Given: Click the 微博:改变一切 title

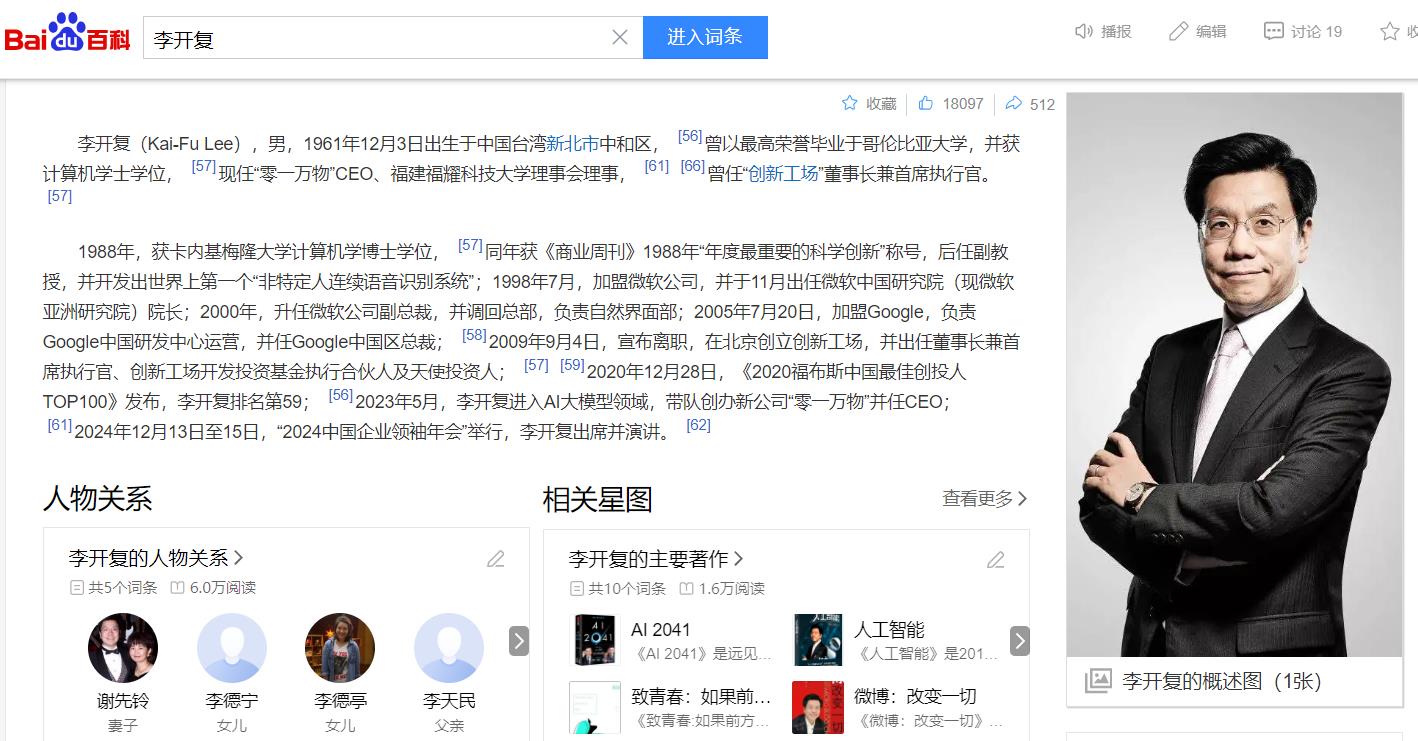Looking at the screenshot, I should pyautogui.click(x=915, y=696).
